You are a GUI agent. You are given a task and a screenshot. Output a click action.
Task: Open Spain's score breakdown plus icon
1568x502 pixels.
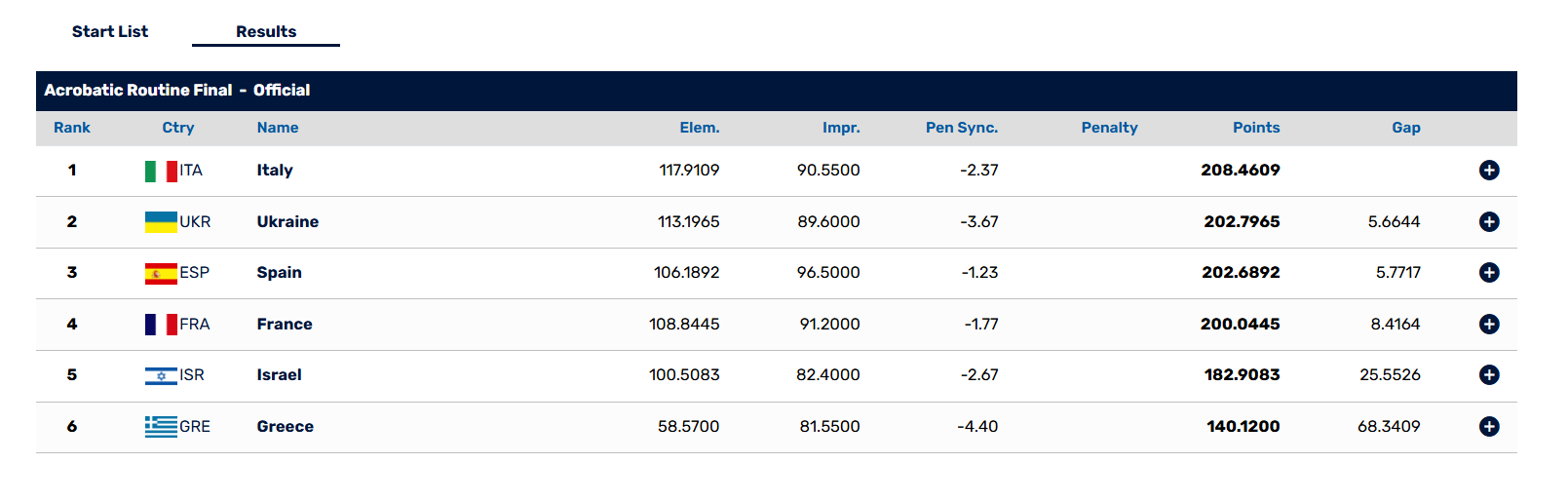point(1489,273)
